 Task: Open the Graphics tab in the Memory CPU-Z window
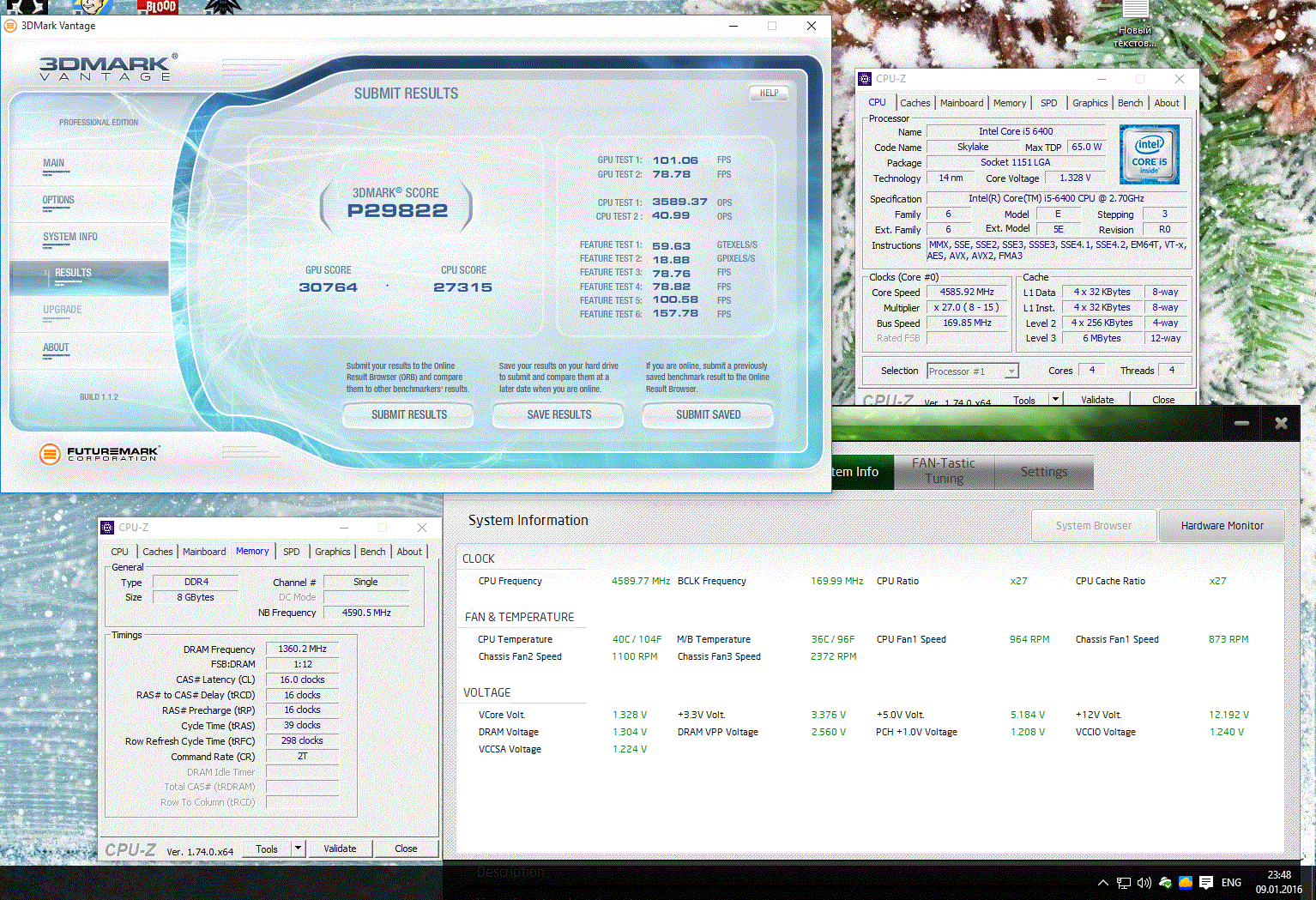(x=333, y=552)
